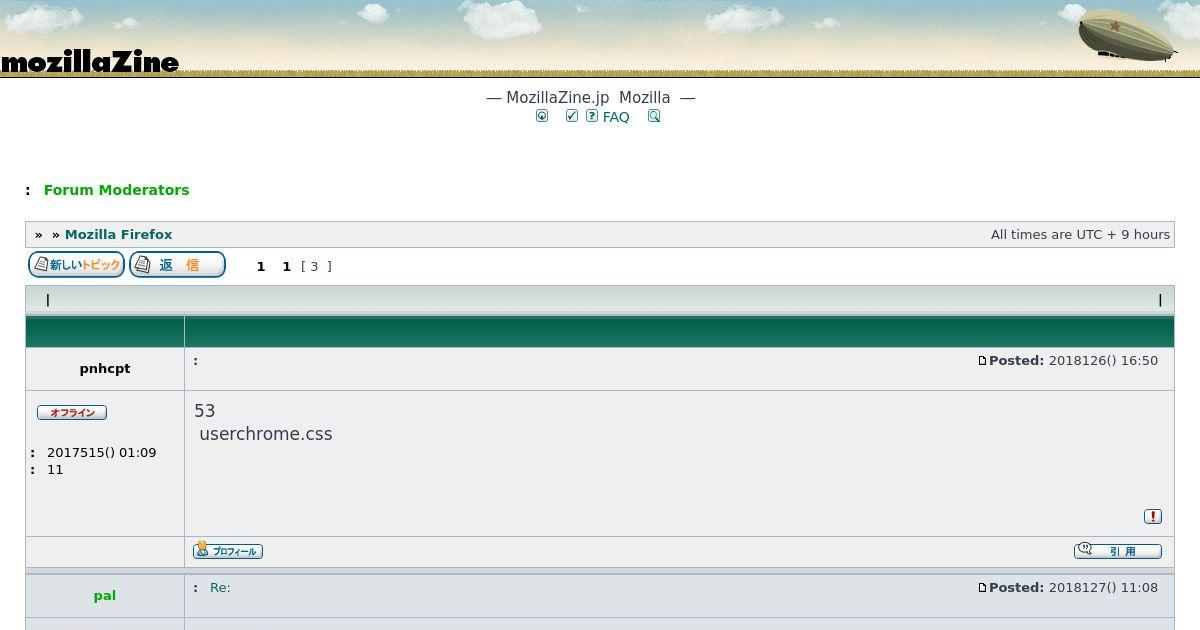Screen dimensions: 1200x630
Task: Click the magnifier search icon
Action: point(654,116)
